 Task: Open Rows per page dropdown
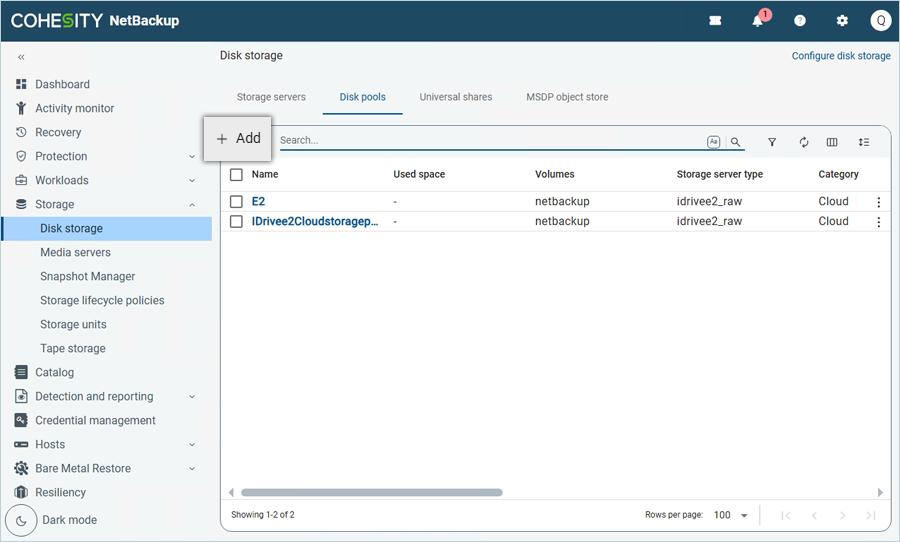tap(731, 515)
